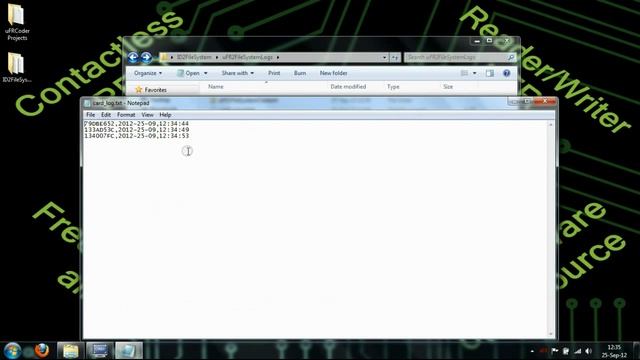Click the log line starting 134007FC
Screen dimensions: 640x360
[136, 136]
